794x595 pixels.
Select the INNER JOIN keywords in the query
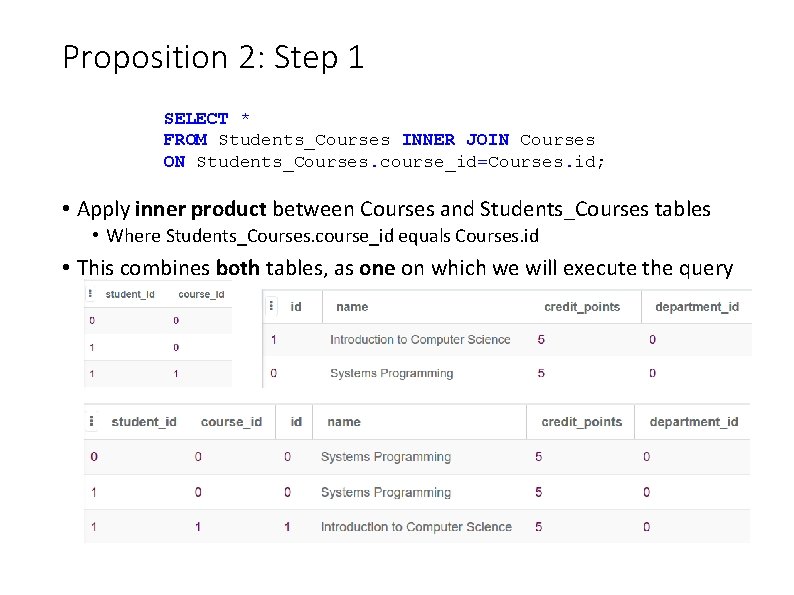tap(455, 140)
